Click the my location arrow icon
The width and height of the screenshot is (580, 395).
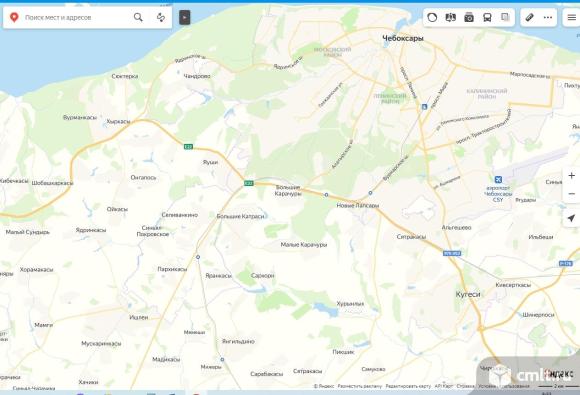point(571,218)
